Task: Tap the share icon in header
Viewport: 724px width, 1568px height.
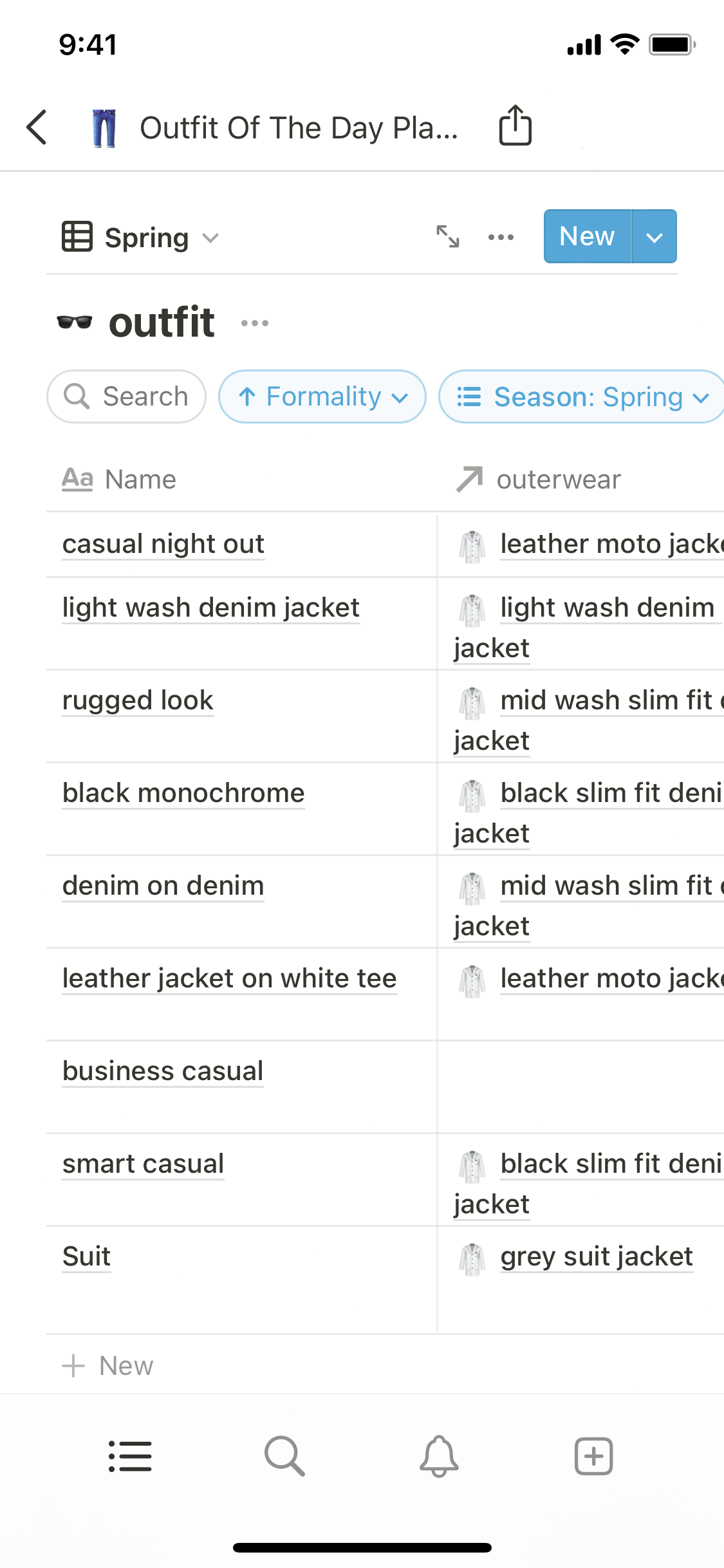Action: click(x=515, y=126)
